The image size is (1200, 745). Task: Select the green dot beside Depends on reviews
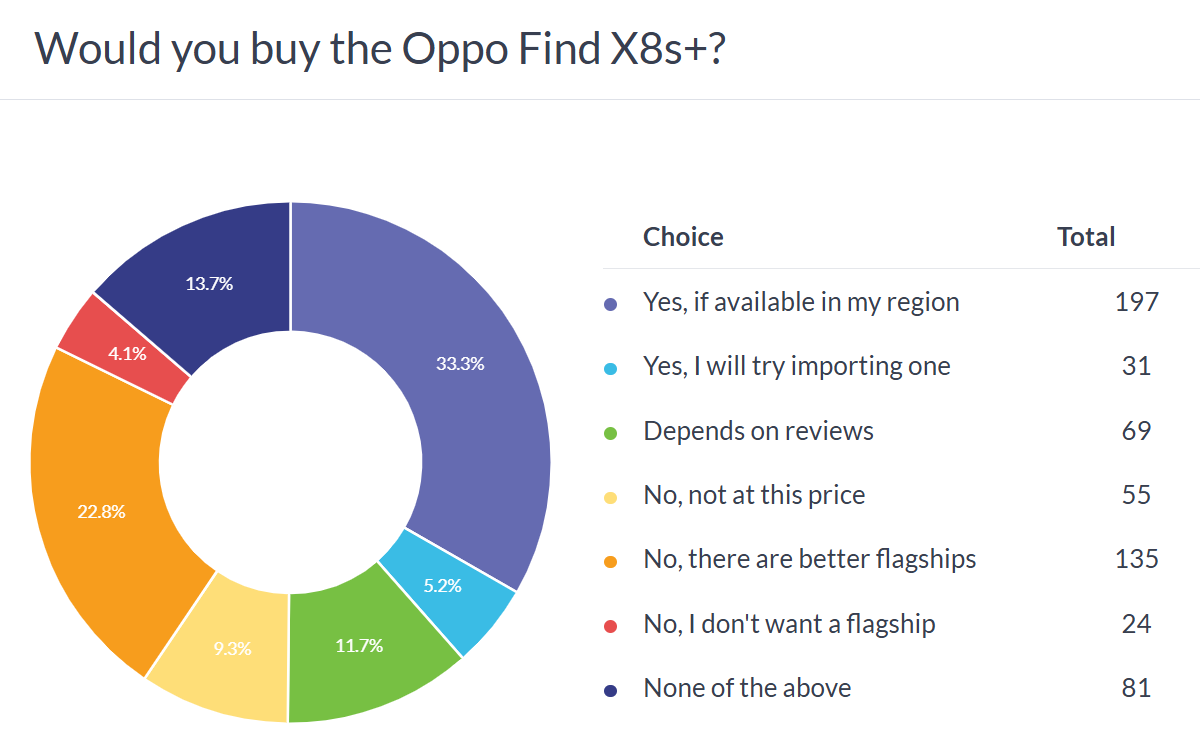point(612,433)
